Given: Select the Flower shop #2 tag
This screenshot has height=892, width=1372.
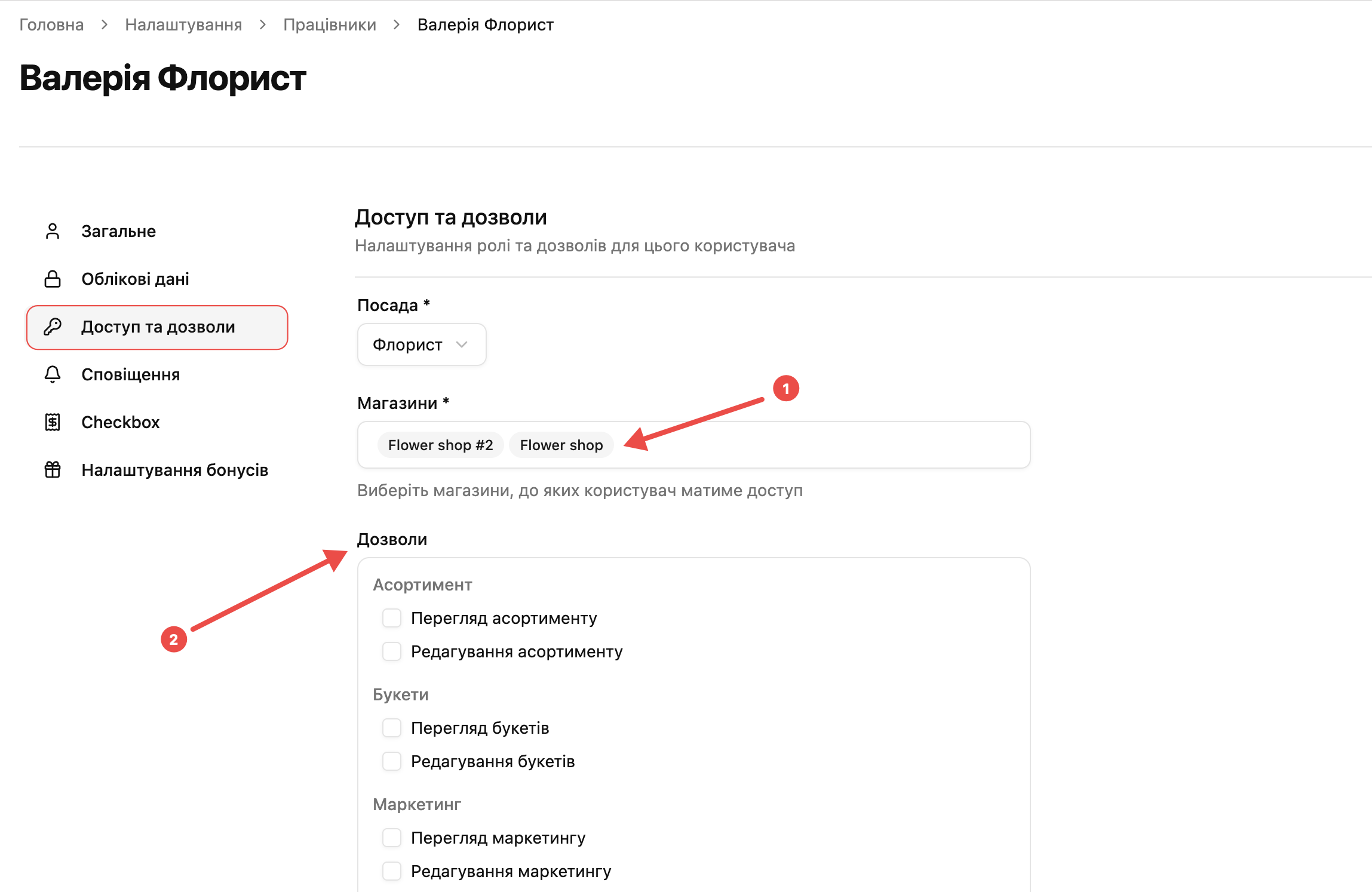Looking at the screenshot, I should click(x=441, y=445).
